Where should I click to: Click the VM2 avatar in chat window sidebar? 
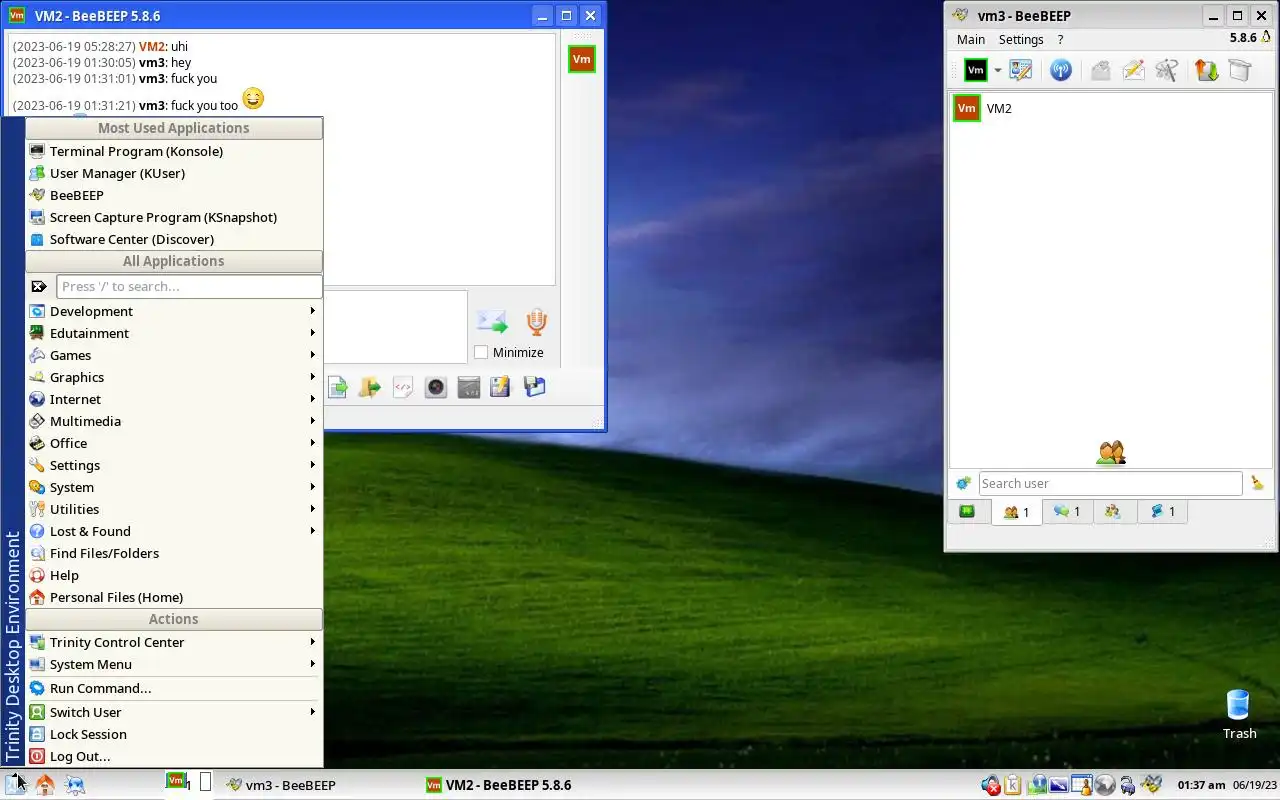click(x=582, y=59)
